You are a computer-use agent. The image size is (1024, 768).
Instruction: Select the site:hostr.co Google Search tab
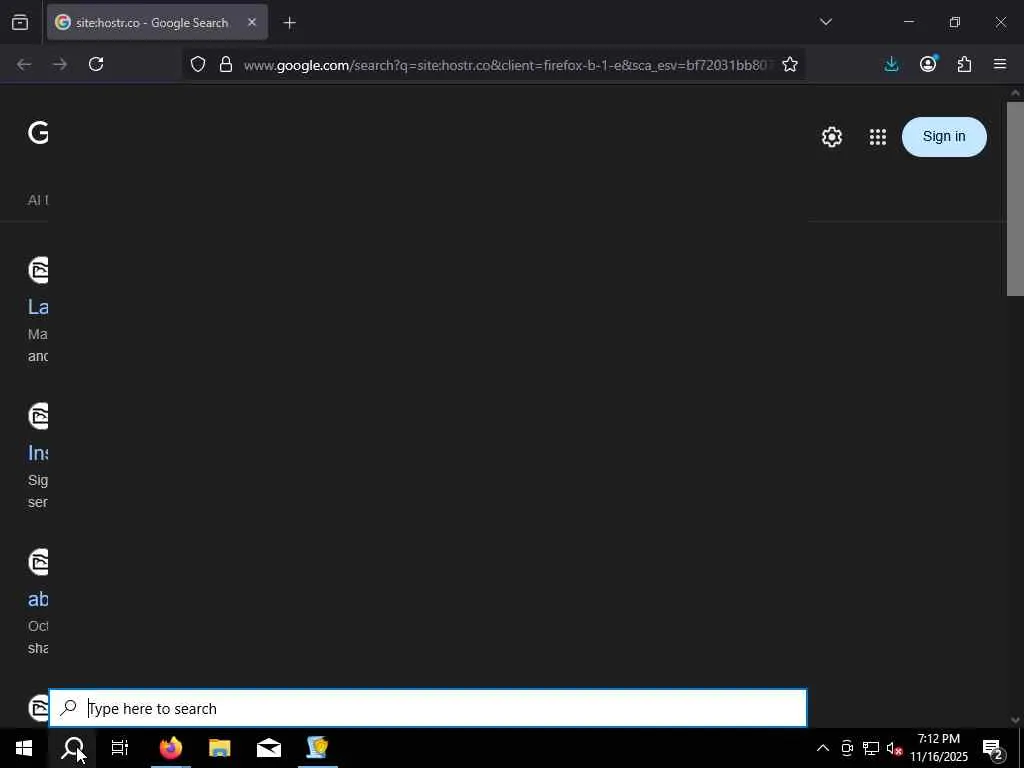point(157,22)
